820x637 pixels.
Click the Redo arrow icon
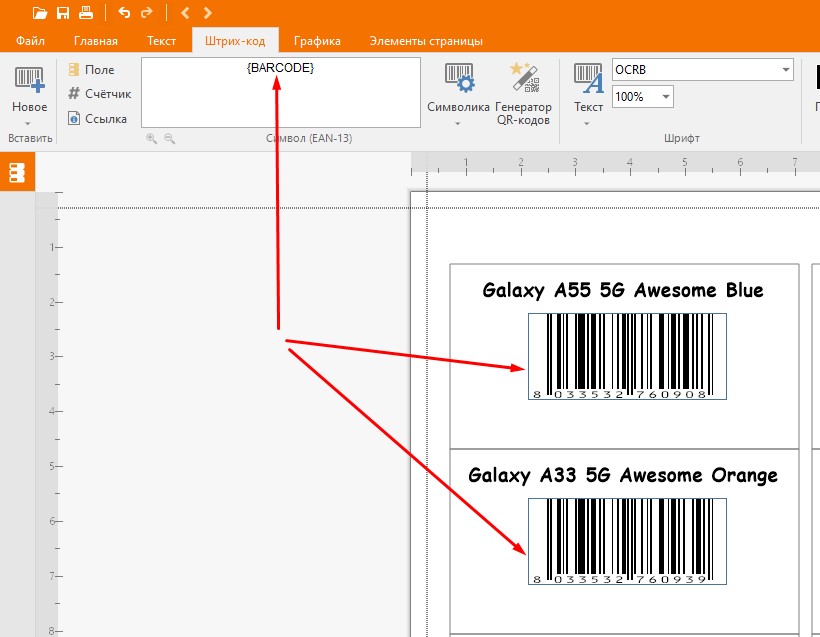(147, 13)
